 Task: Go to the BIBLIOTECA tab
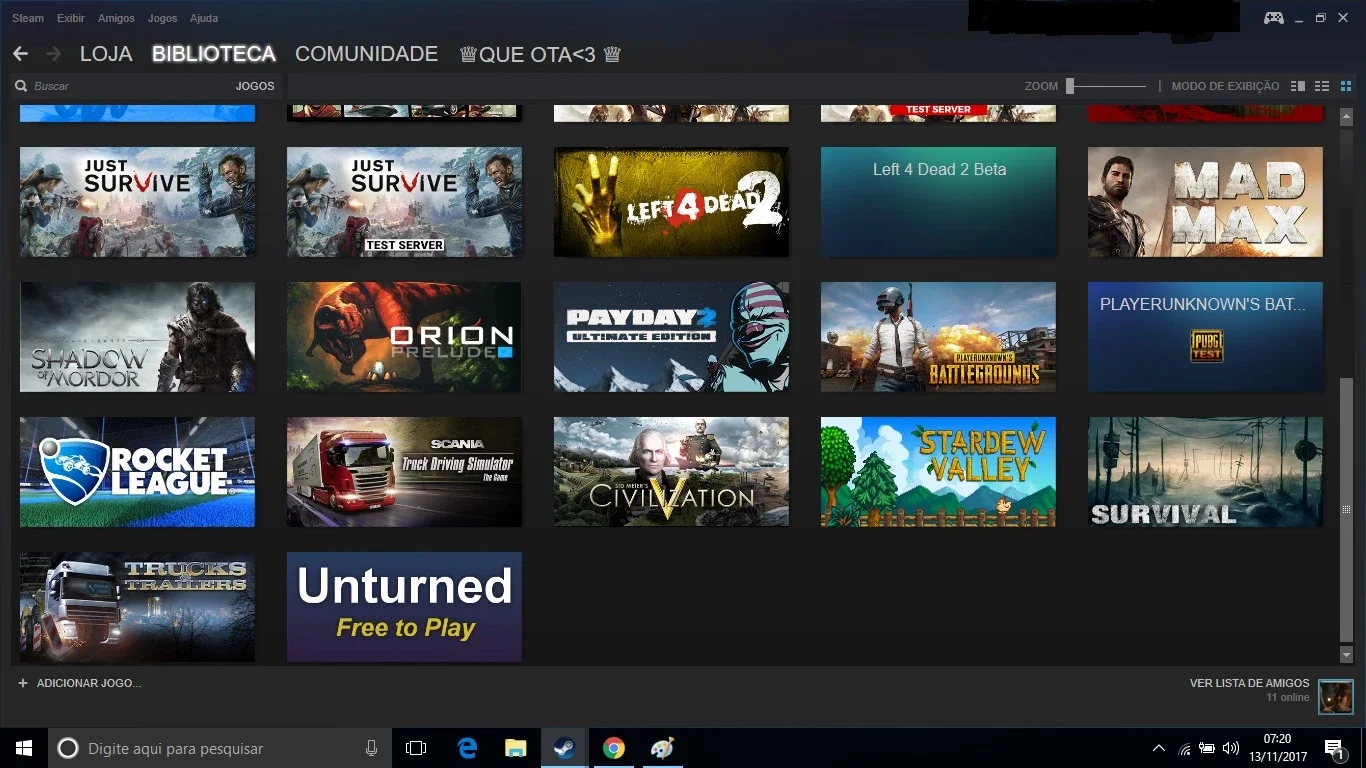[214, 54]
